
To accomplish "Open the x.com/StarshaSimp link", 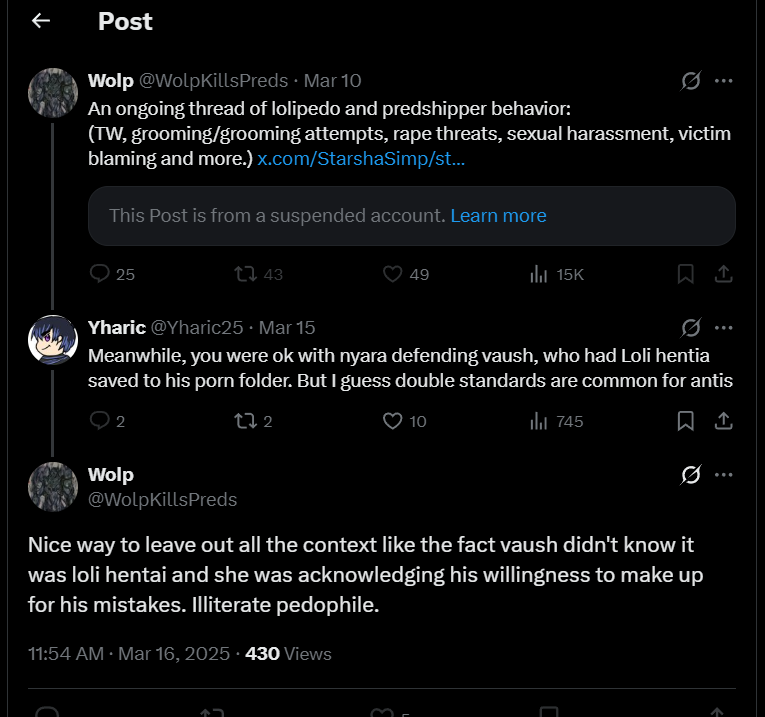I will coord(361,159).
